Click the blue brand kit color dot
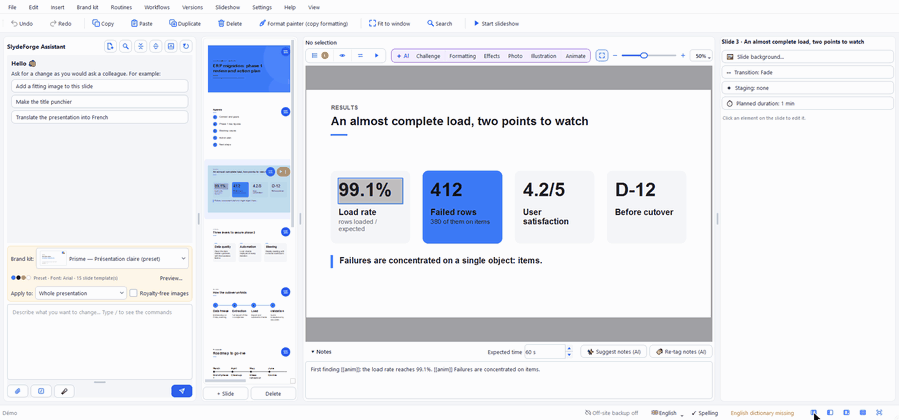The width and height of the screenshot is (899, 420). coord(13,277)
